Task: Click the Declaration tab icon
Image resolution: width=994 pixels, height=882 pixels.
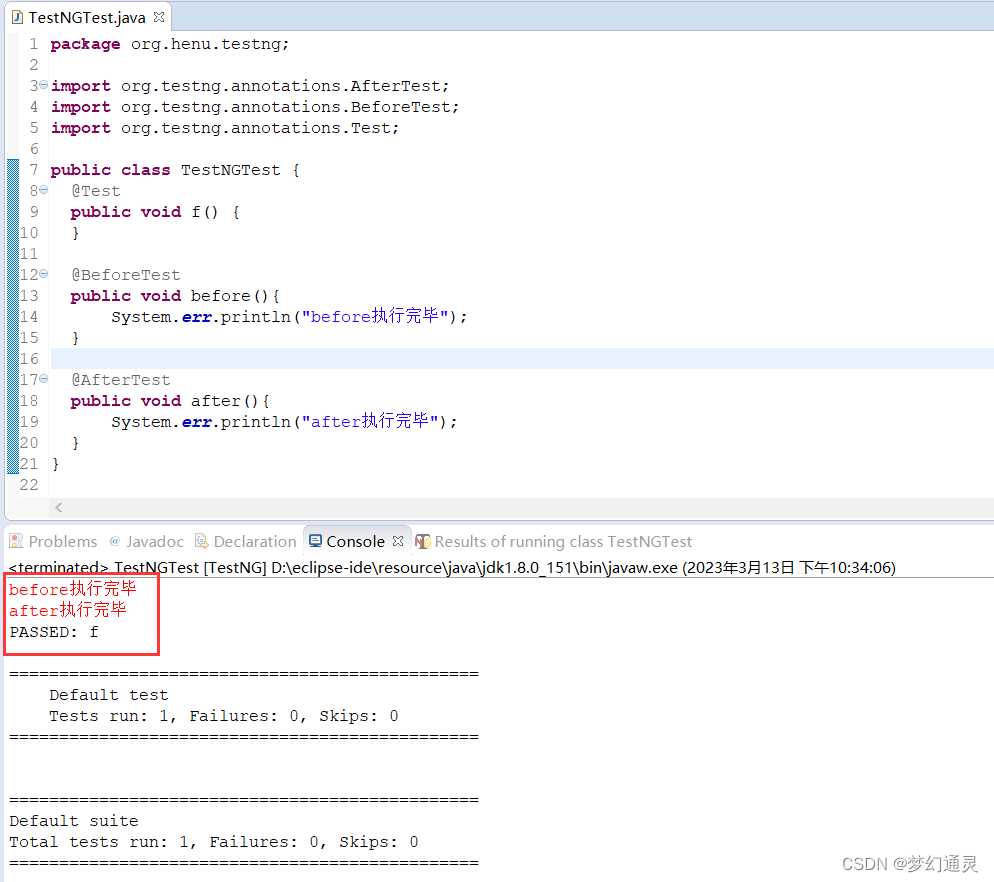Action: coord(202,541)
